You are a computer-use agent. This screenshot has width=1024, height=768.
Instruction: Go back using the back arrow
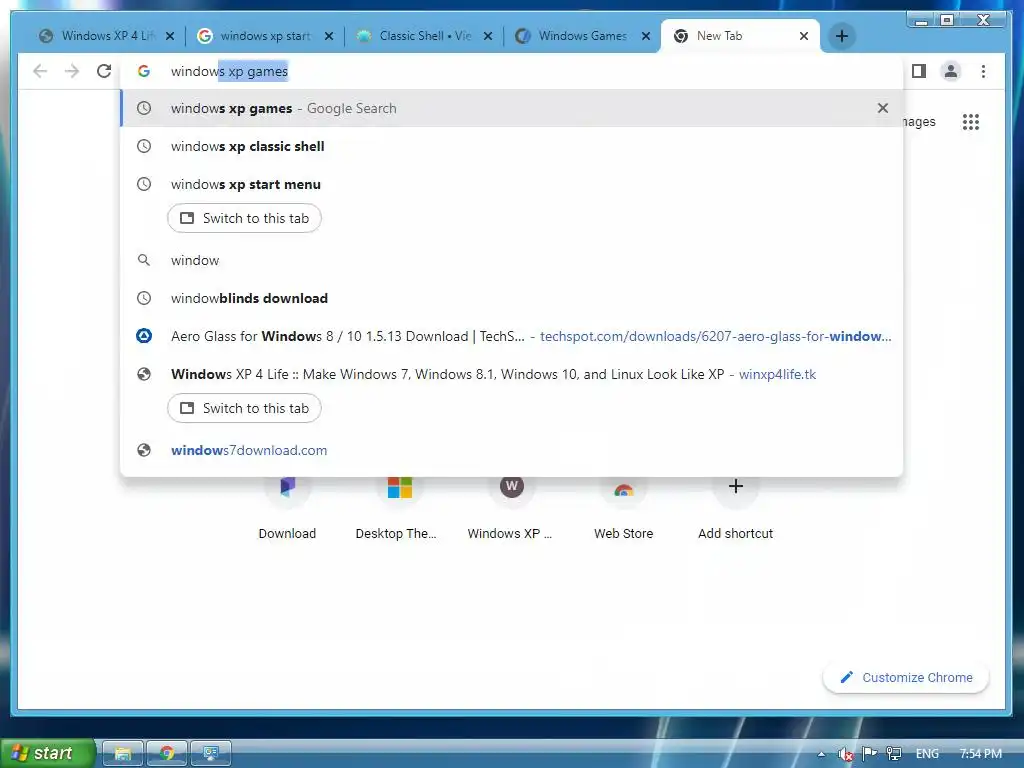pos(40,71)
